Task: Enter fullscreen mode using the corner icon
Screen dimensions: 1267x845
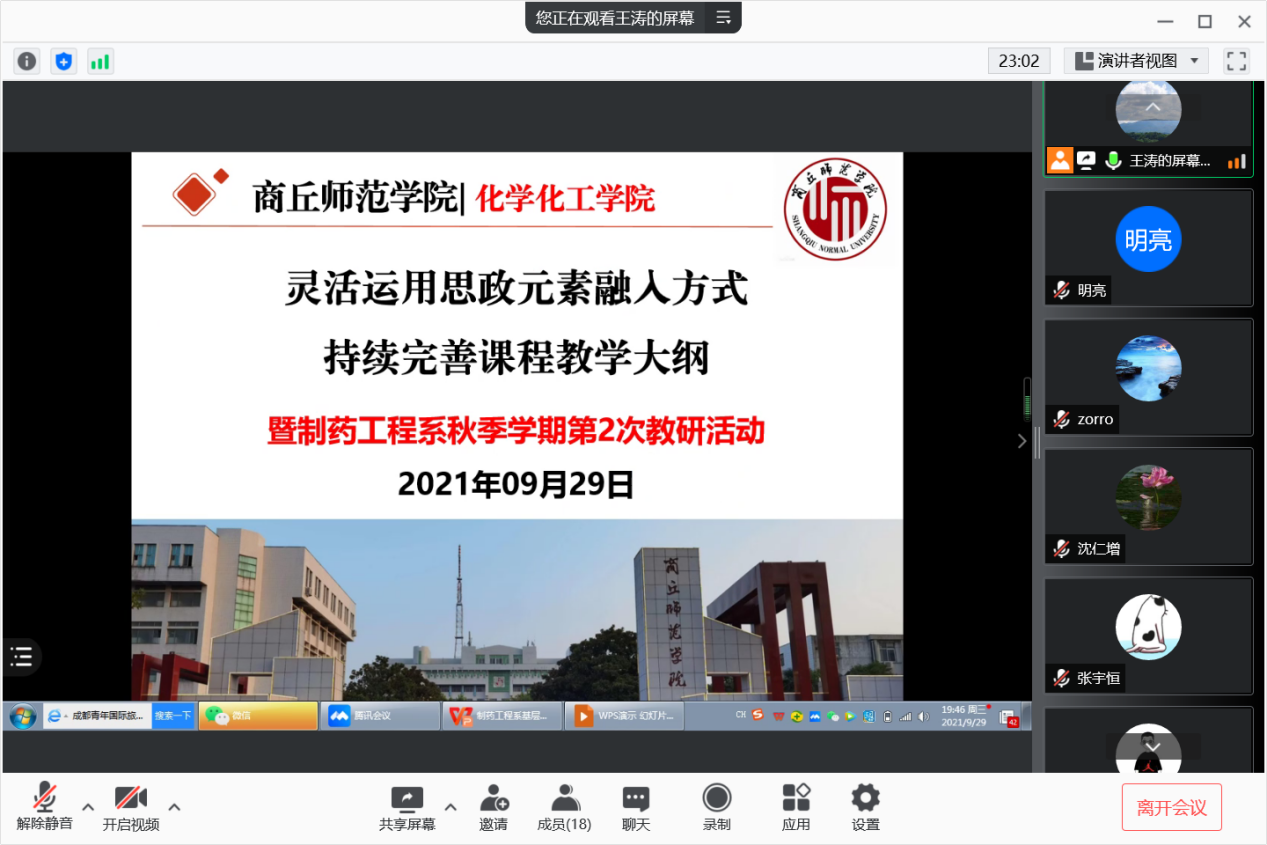Action: coord(1237,61)
